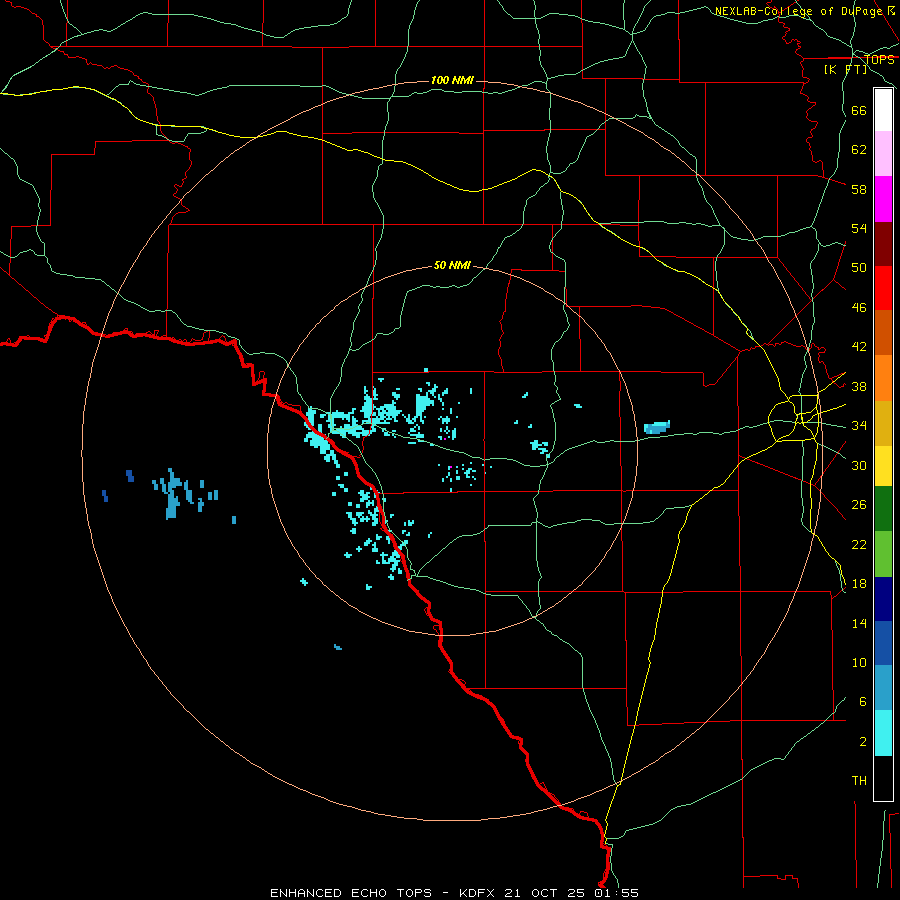Click the 42 scale value

[x=859, y=347]
